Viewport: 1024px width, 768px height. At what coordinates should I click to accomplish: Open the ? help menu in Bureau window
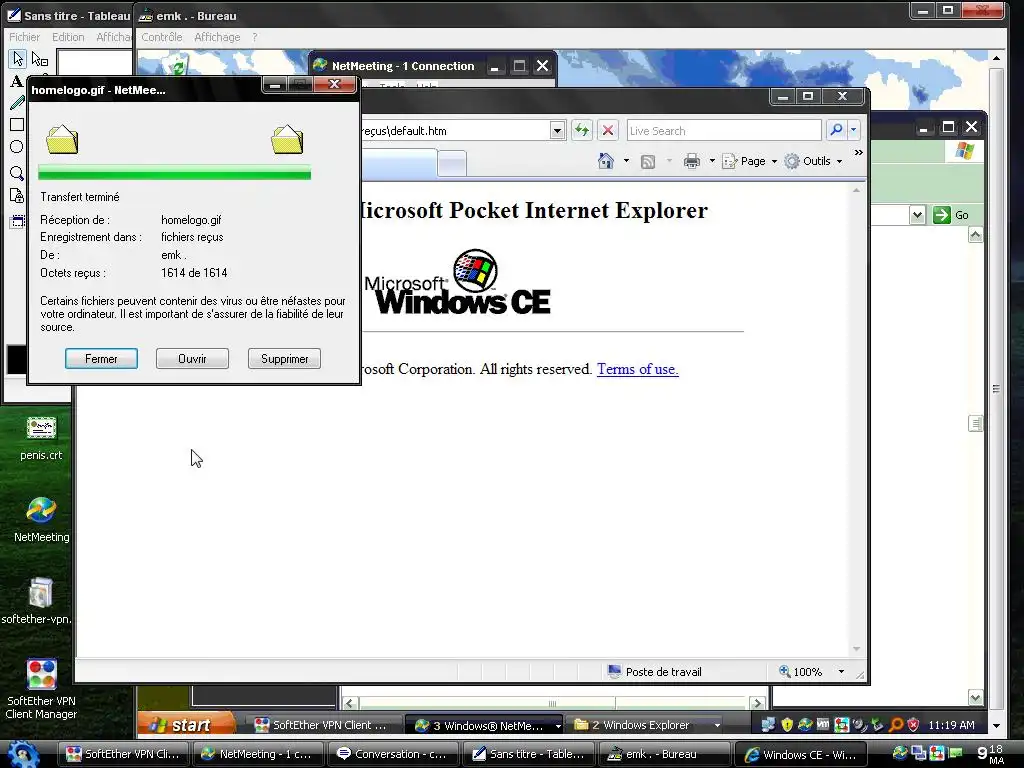pos(255,37)
